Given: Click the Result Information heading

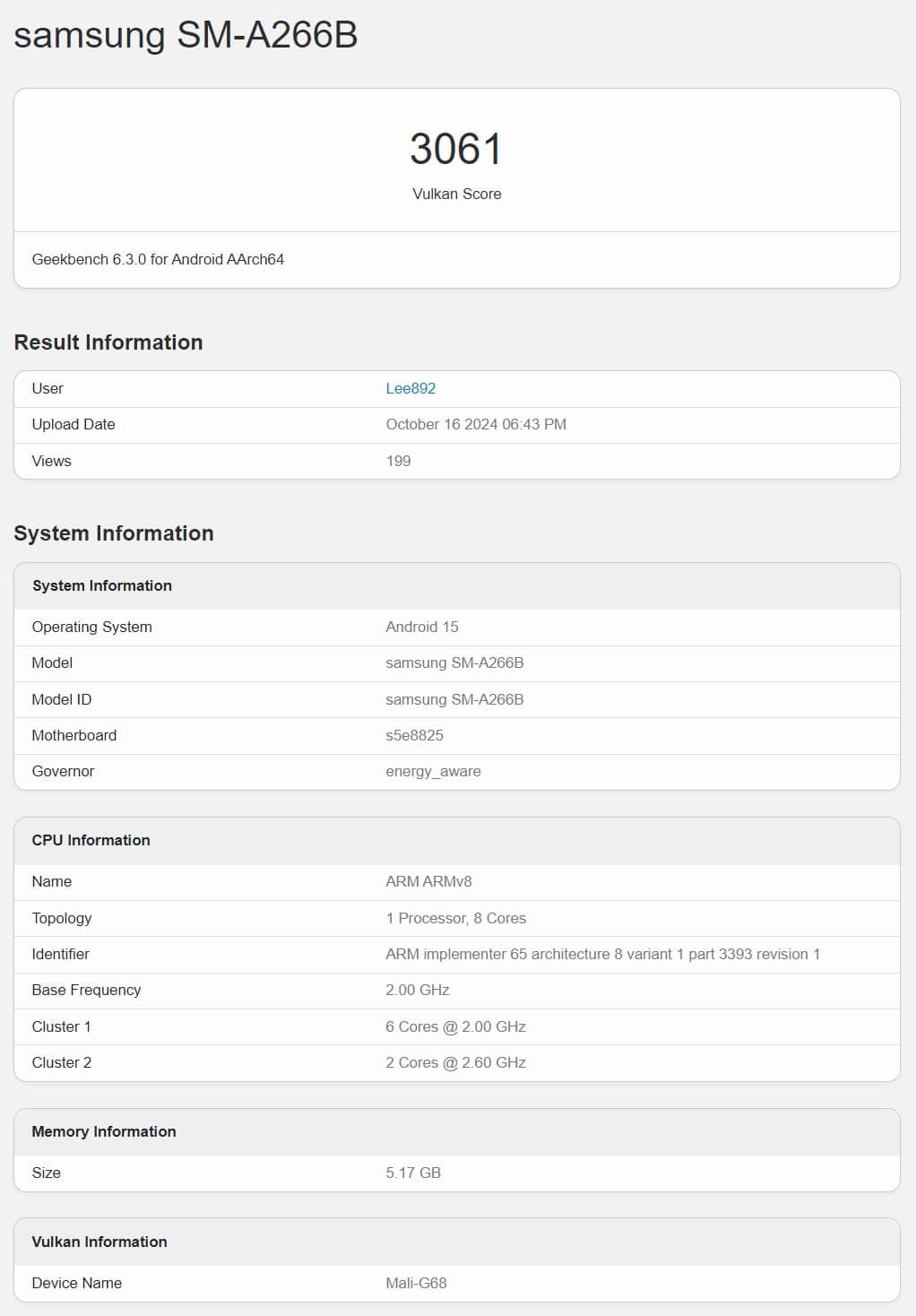Looking at the screenshot, I should click(x=108, y=342).
